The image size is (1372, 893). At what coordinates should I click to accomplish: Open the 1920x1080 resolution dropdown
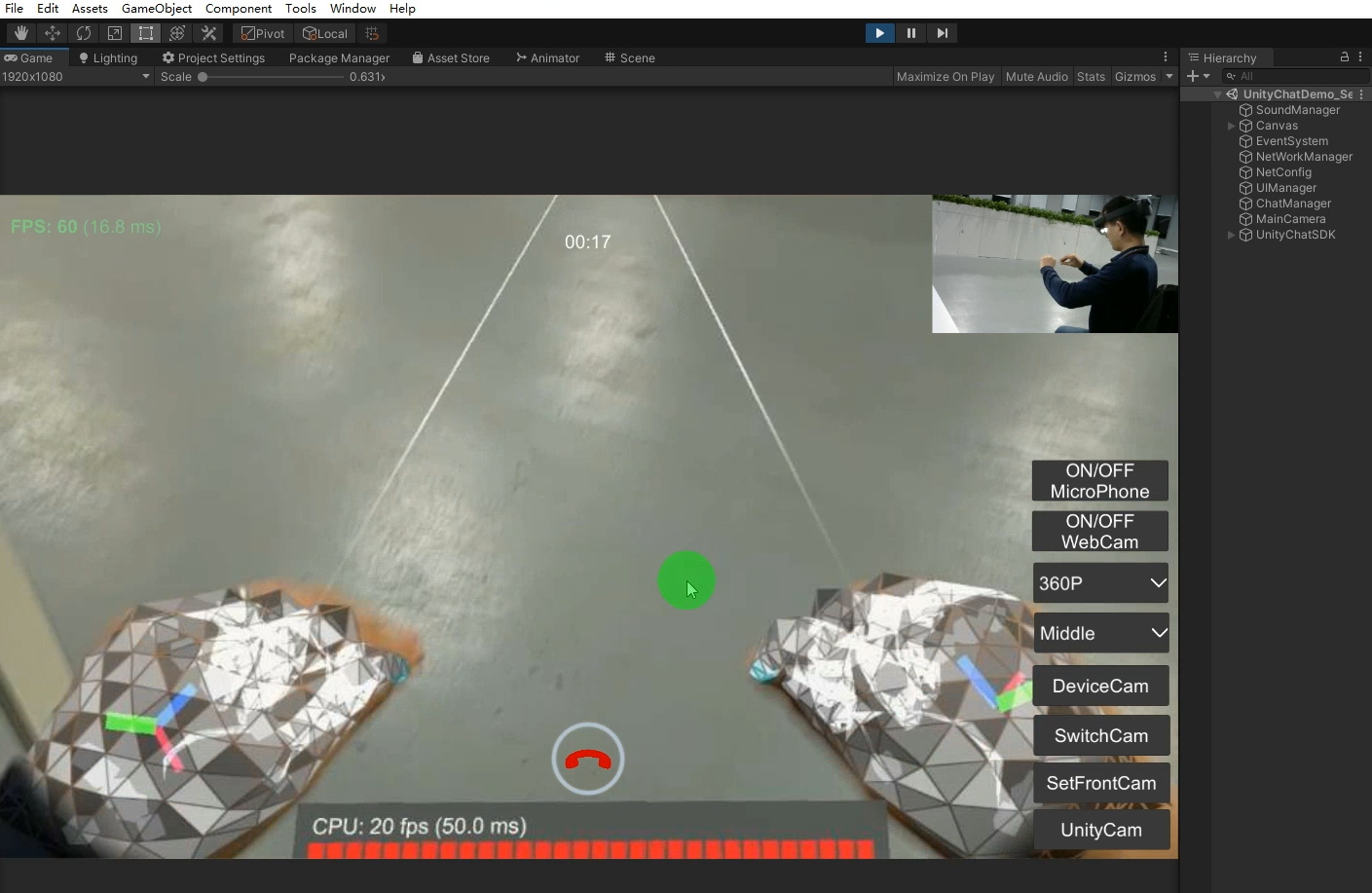(77, 77)
